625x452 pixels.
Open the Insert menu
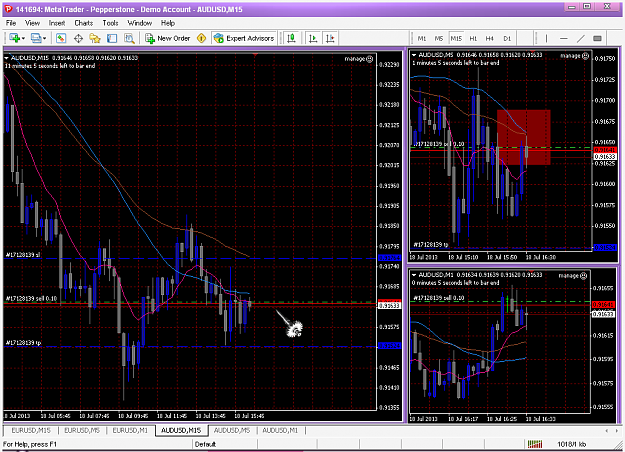[57, 23]
